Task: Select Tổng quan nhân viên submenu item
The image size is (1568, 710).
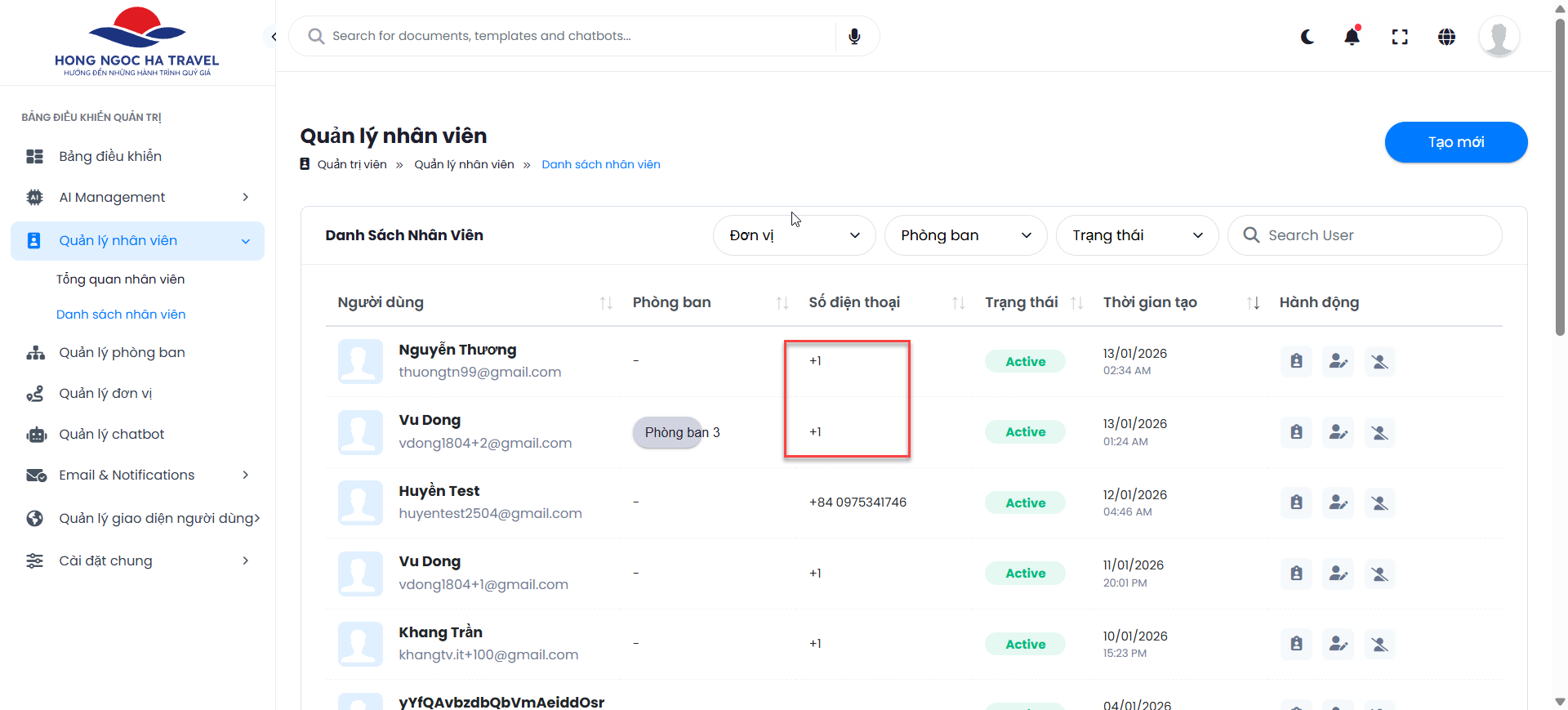Action: (120, 279)
